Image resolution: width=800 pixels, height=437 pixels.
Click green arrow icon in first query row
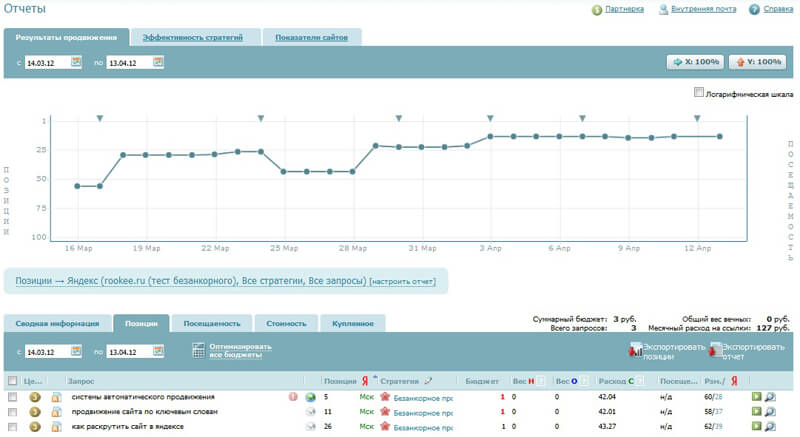pyautogui.click(x=756, y=397)
